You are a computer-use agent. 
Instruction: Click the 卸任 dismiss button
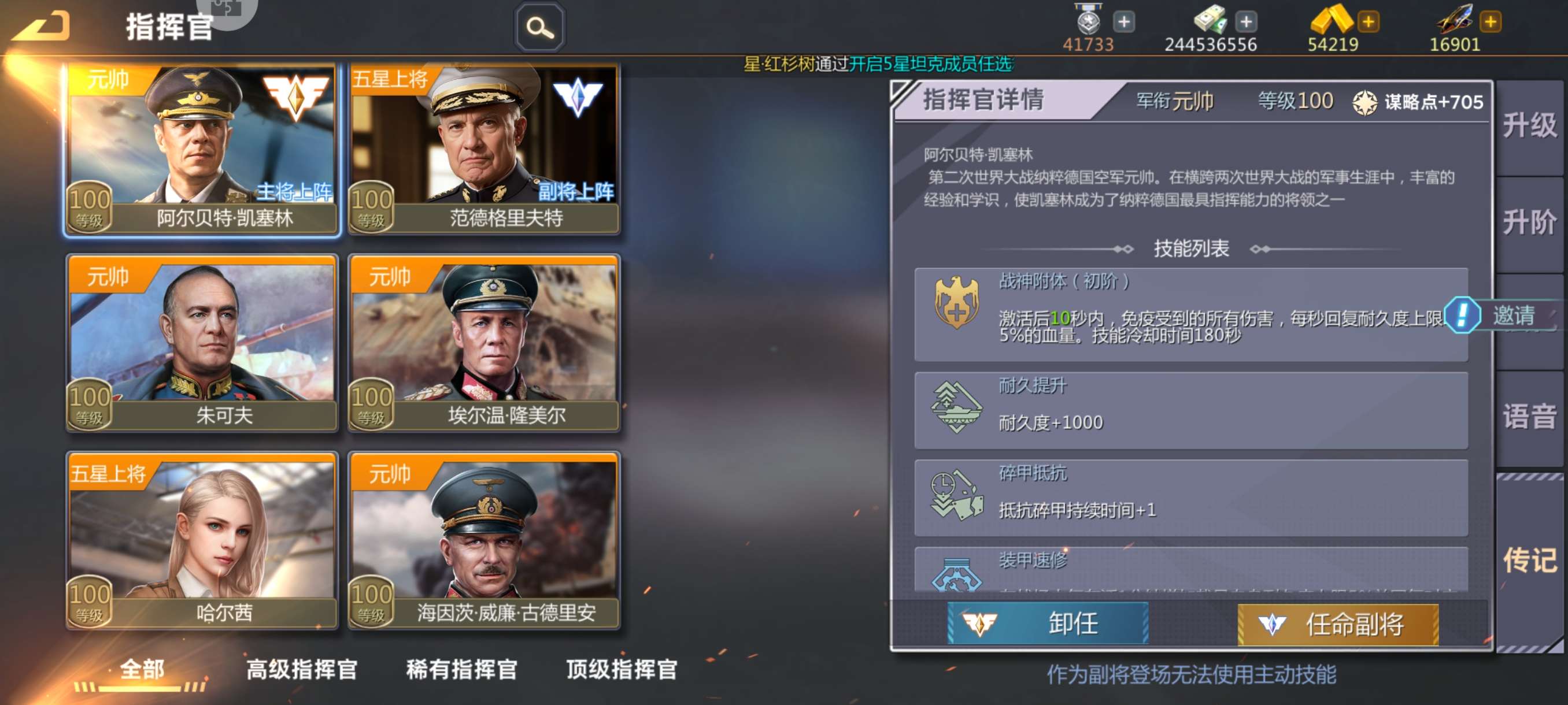point(1048,624)
